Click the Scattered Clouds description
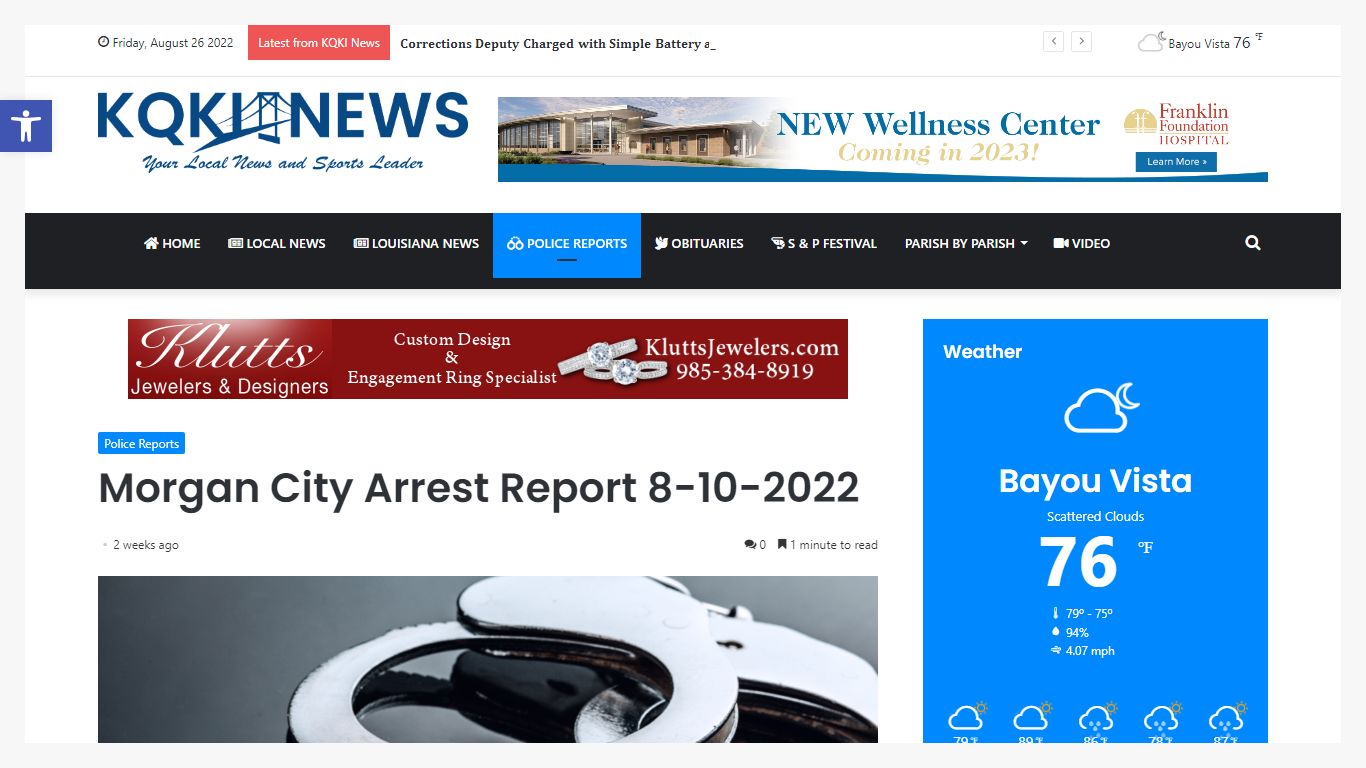 1095,516
